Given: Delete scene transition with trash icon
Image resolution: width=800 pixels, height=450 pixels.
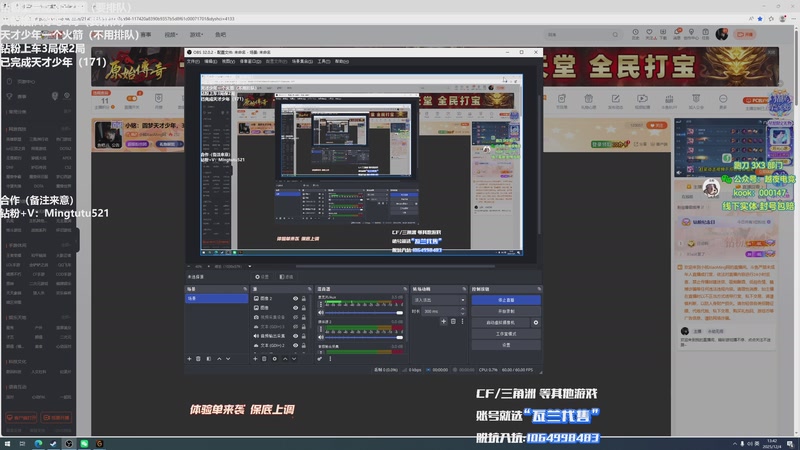Looking at the screenshot, I should point(453,321).
